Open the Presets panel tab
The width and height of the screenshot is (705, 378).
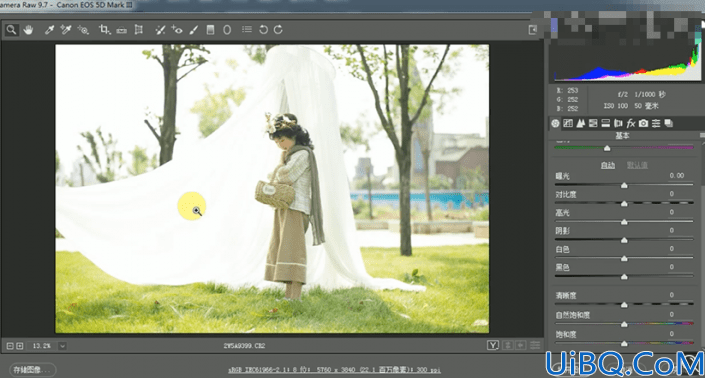[x=656, y=123]
